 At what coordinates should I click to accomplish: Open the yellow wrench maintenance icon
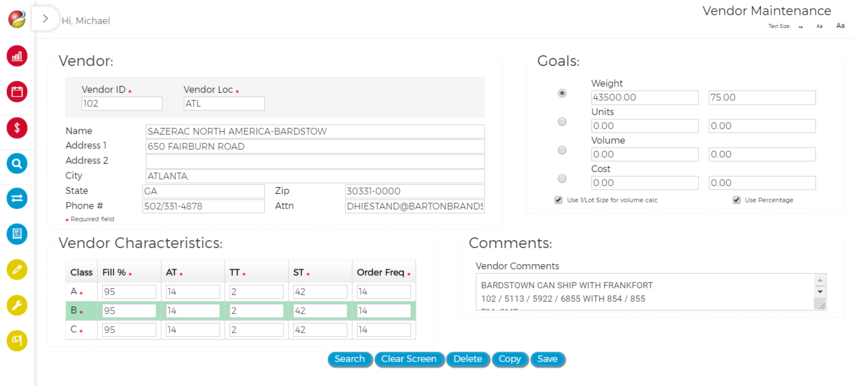click(x=17, y=305)
